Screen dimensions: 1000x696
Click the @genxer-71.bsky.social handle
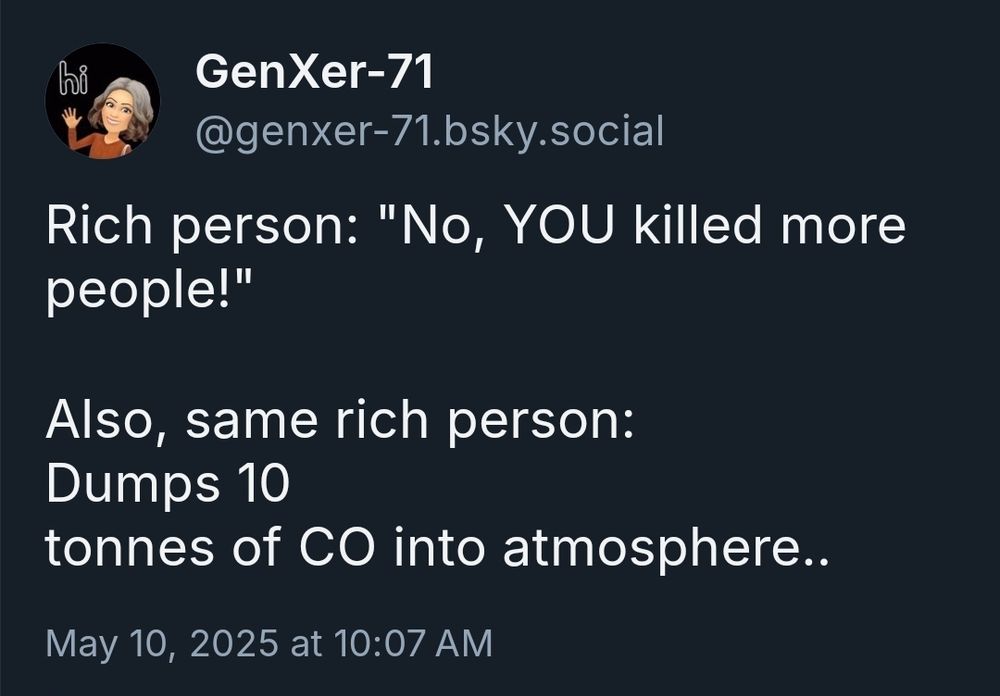(430, 131)
